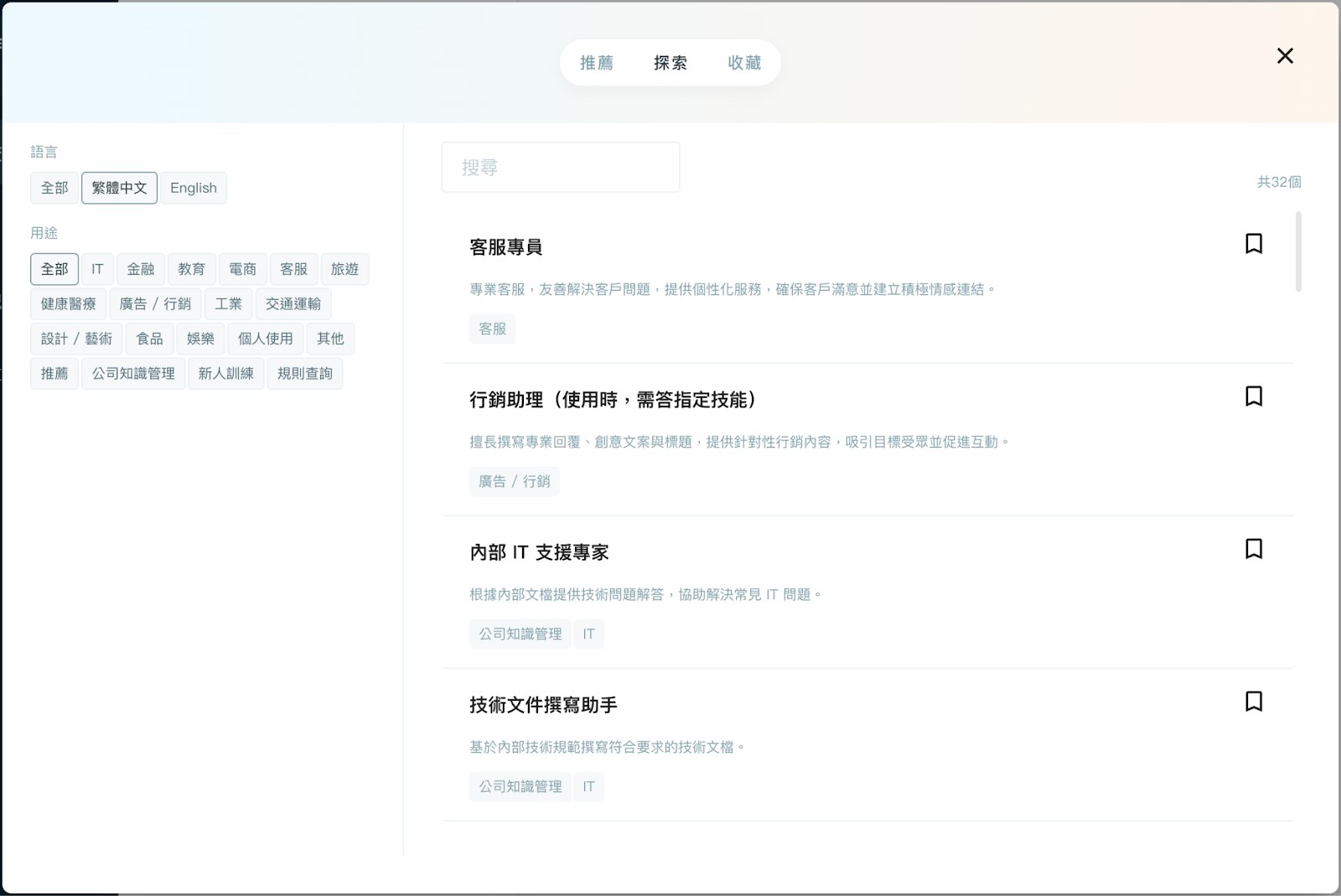Switch to the 推薦 tab
The width and height of the screenshot is (1341, 896).
(x=597, y=63)
